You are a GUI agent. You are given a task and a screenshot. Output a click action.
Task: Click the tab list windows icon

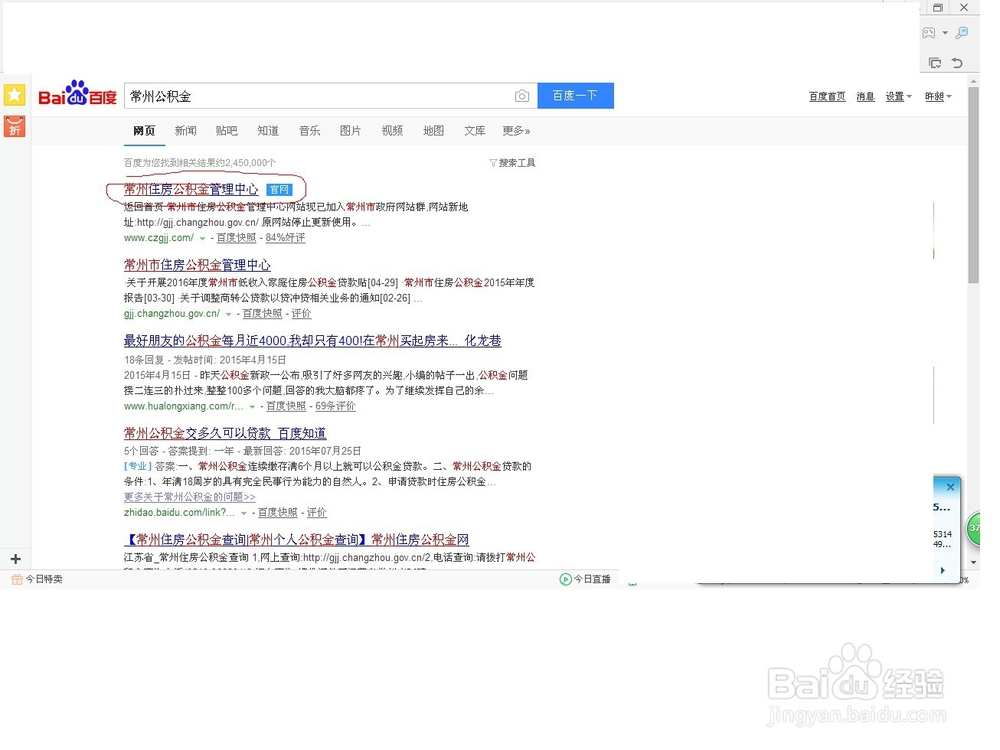coord(935,62)
